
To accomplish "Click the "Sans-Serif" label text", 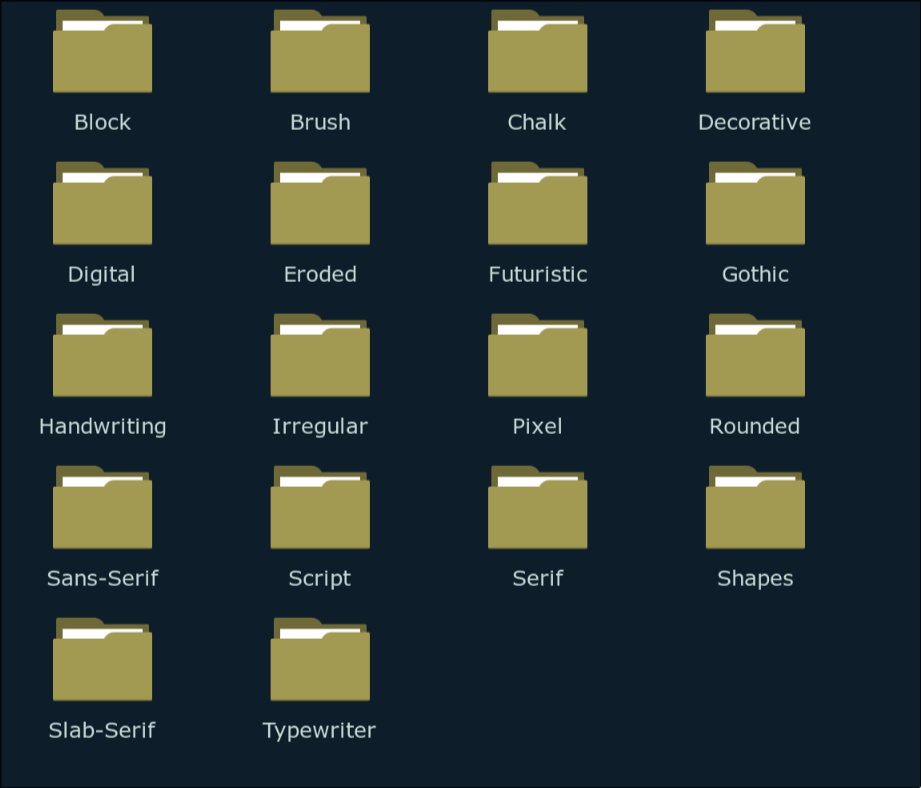I will coord(103,578).
